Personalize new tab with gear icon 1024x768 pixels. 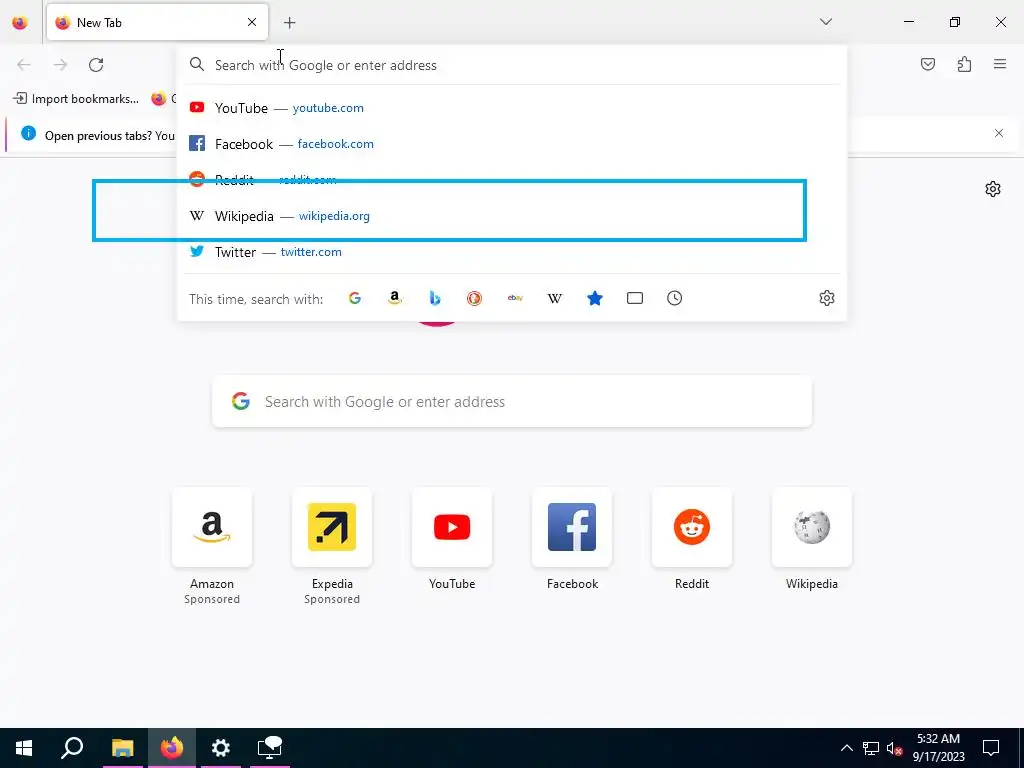993,189
